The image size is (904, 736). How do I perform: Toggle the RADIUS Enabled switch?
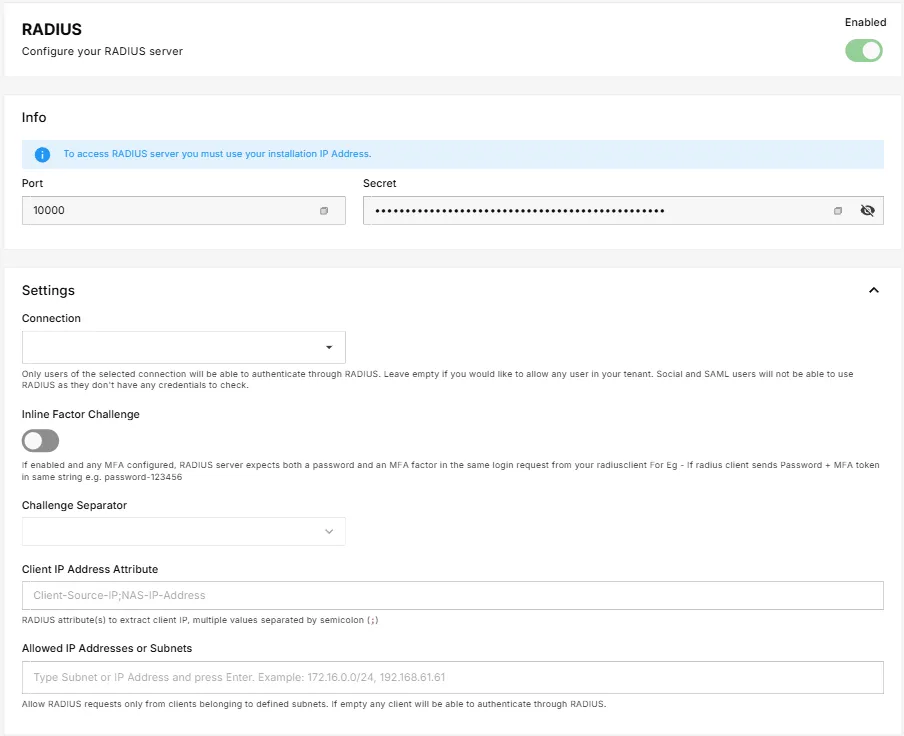click(864, 50)
